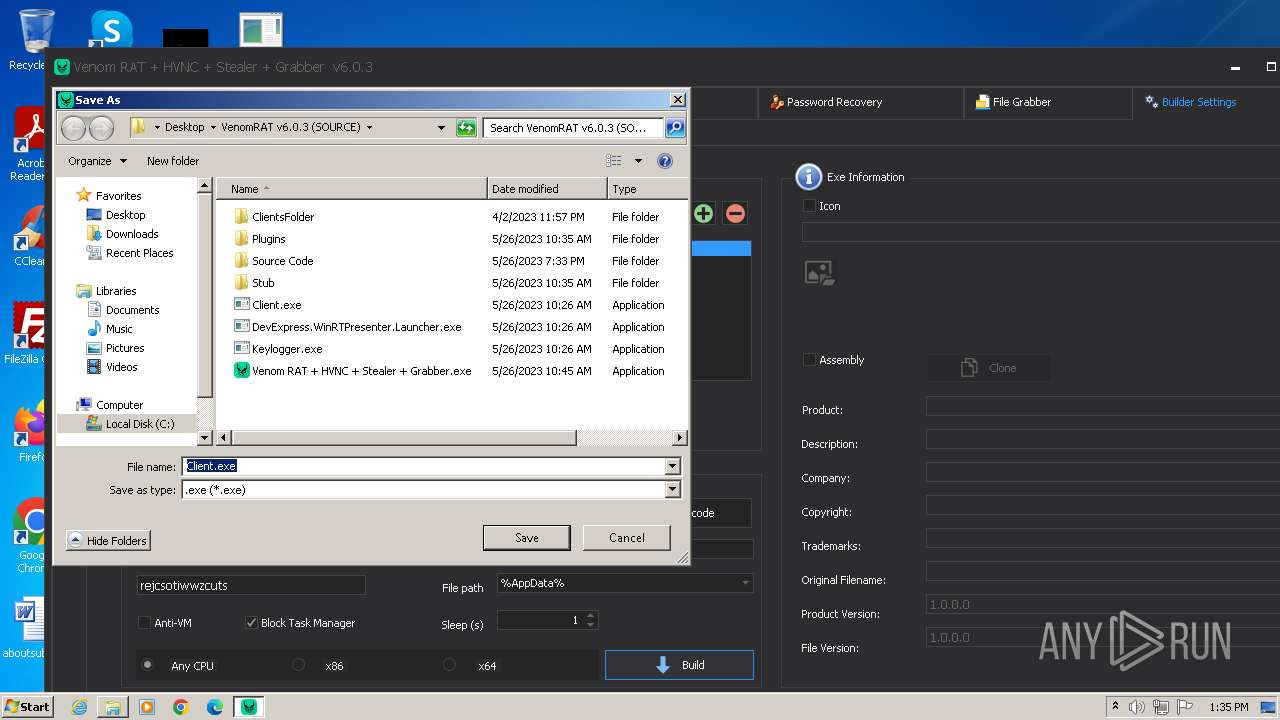Image resolution: width=1280 pixels, height=720 pixels.
Task: Click the forward arrow in Save As dialog
Action: click(101, 128)
